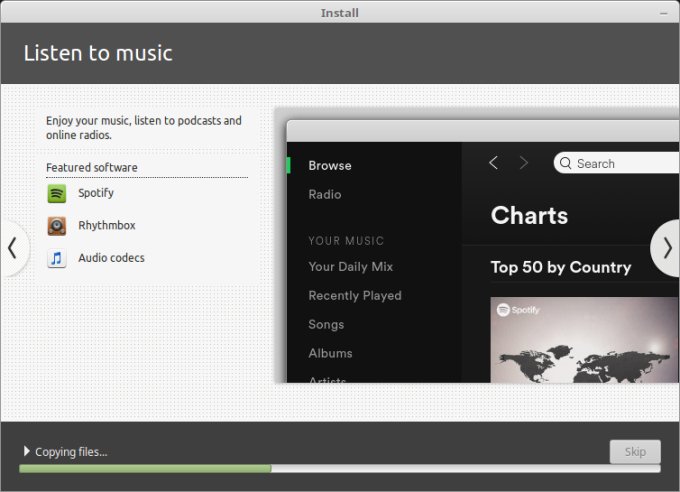The width and height of the screenshot is (680, 492).
Task: Select Radio in the Spotify sidebar
Action: (x=325, y=194)
